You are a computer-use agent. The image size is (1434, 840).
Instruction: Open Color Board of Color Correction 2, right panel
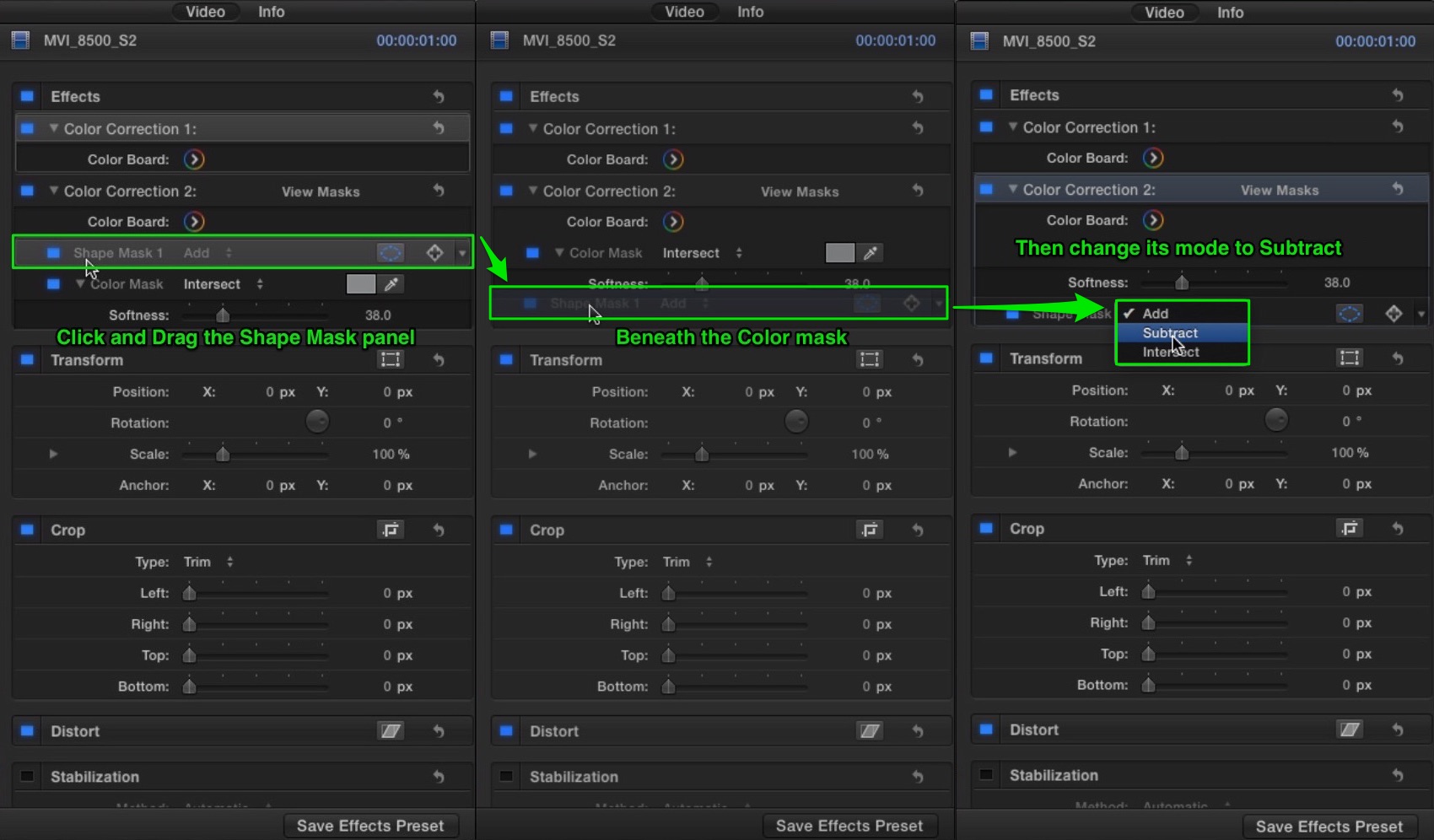(1153, 220)
